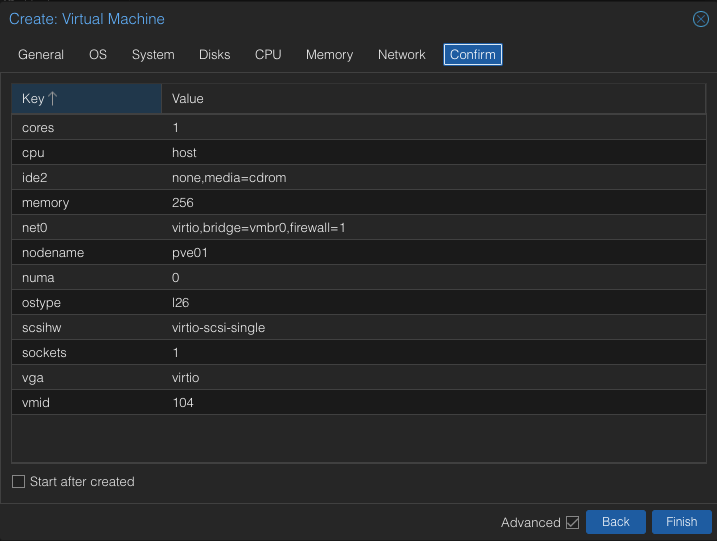This screenshot has height=541, width=717.
Task: Select the Confirm tab
Action: [473, 55]
